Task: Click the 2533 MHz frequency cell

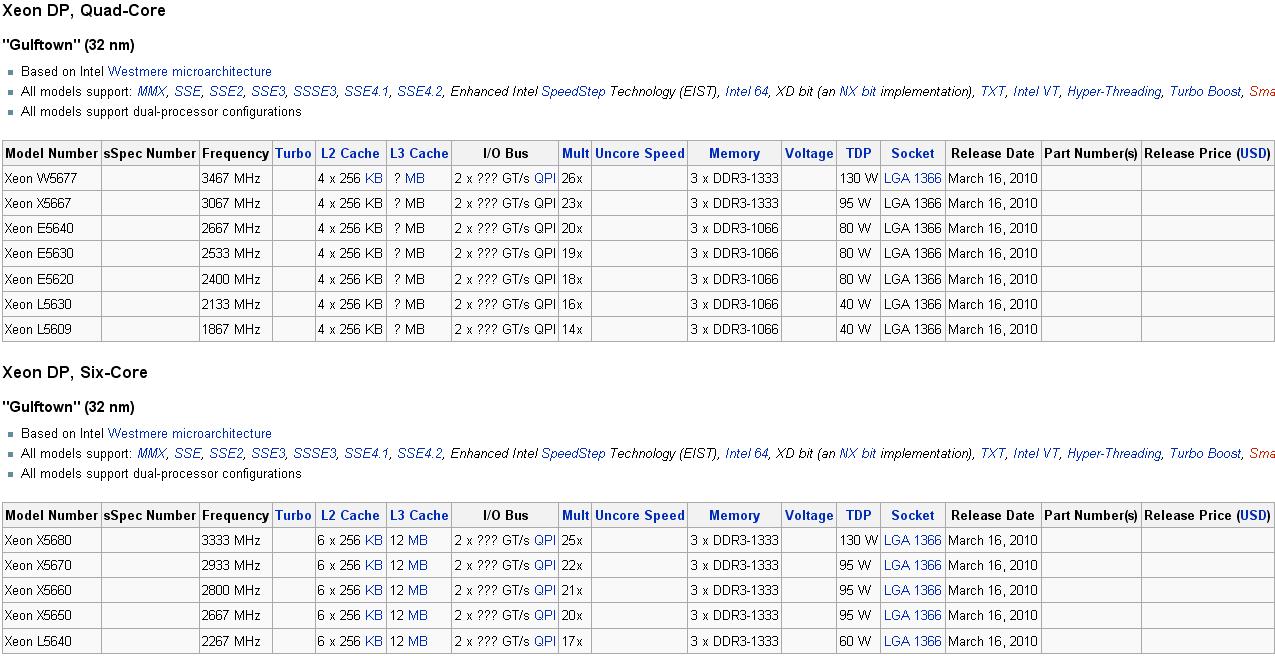Action: click(235, 254)
